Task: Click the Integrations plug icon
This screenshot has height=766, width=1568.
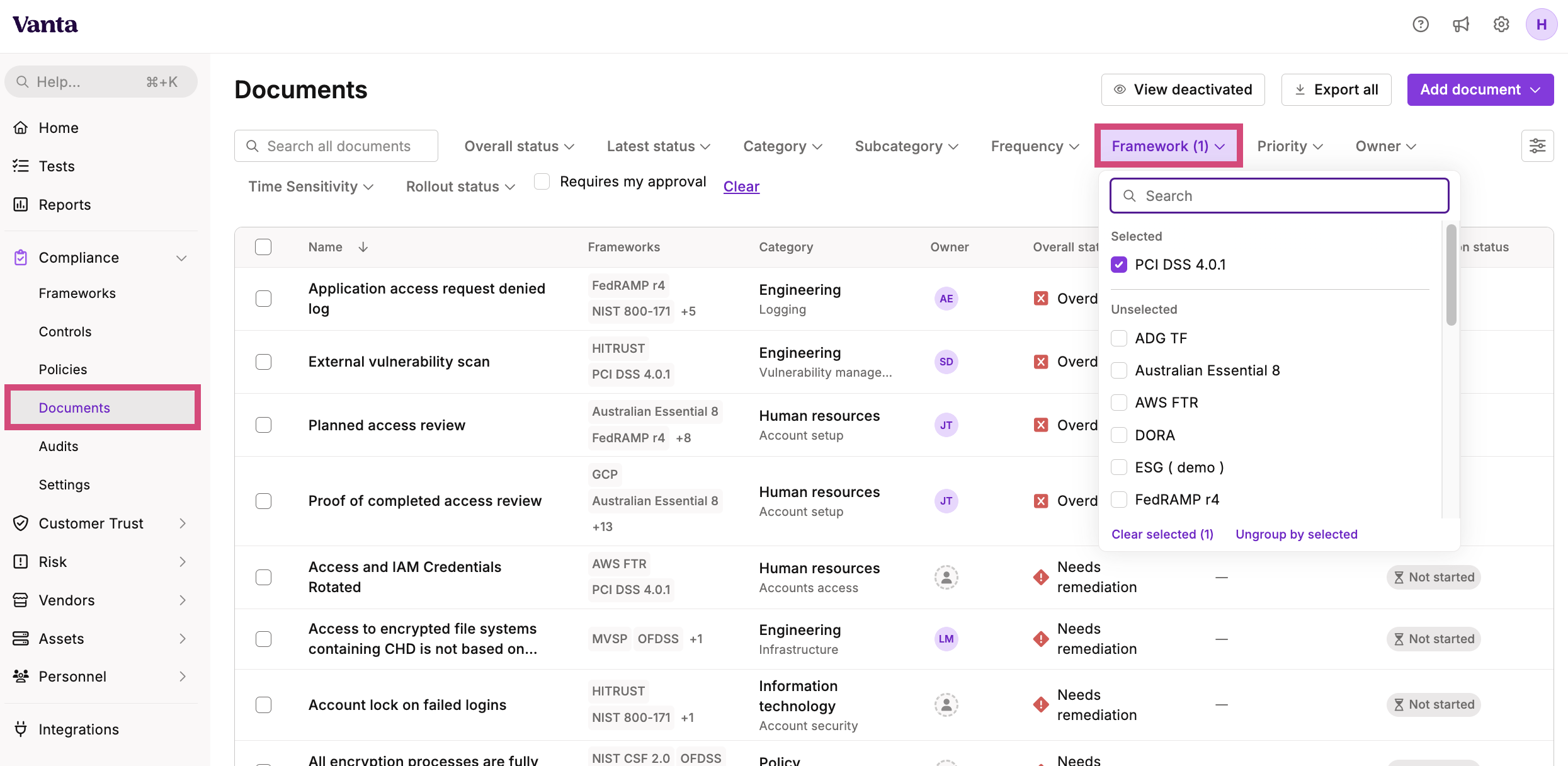Action: pyautogui.click(x=21, y=729)
